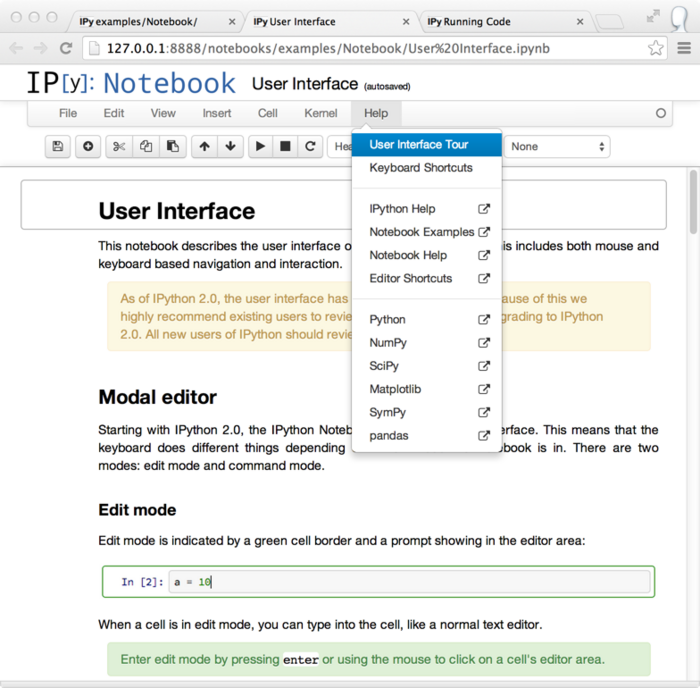
Task: Choose Keyboard Shortcuts in Help menu
Action: click(x=421, y=167)
